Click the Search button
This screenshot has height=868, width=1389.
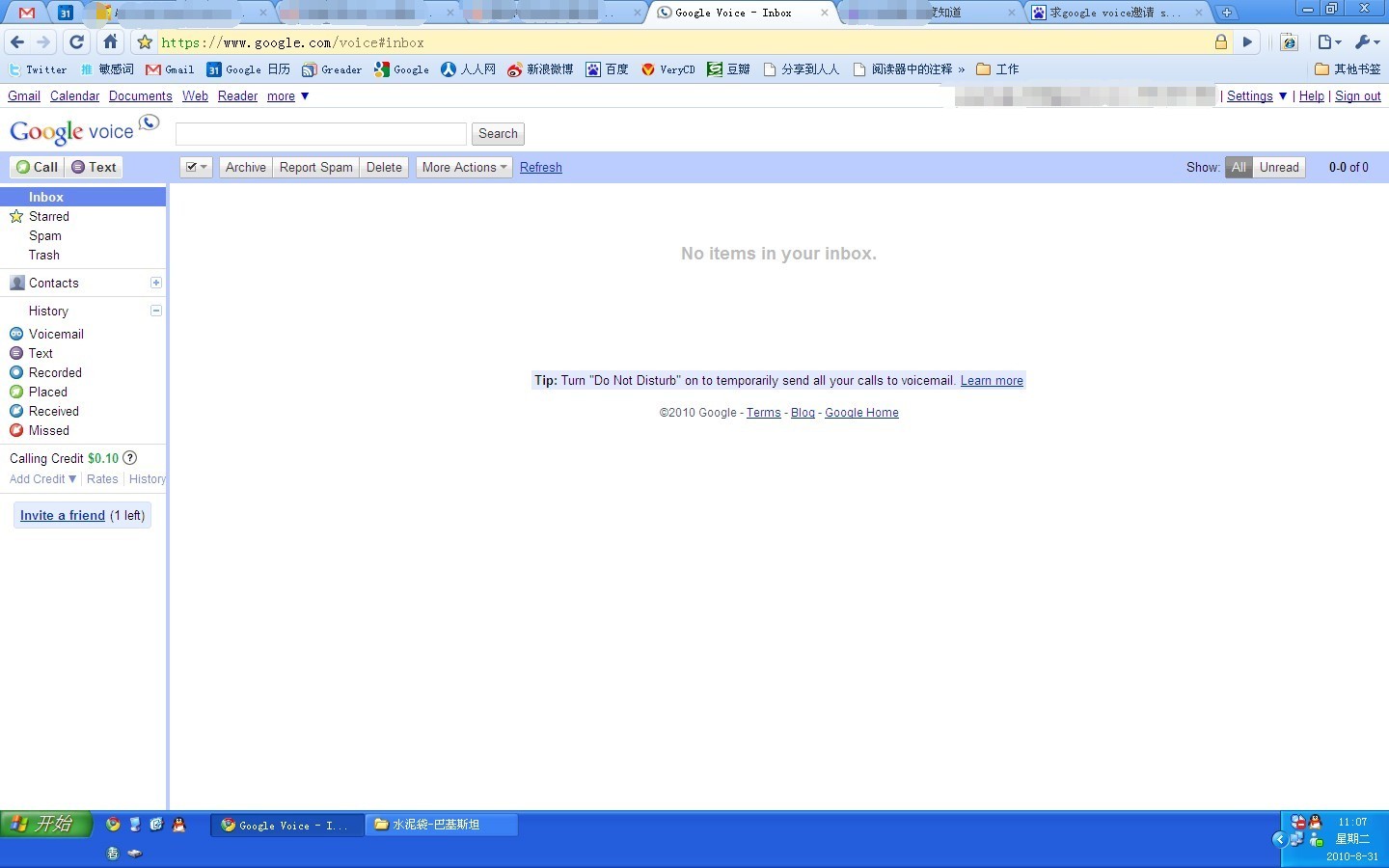498,134
